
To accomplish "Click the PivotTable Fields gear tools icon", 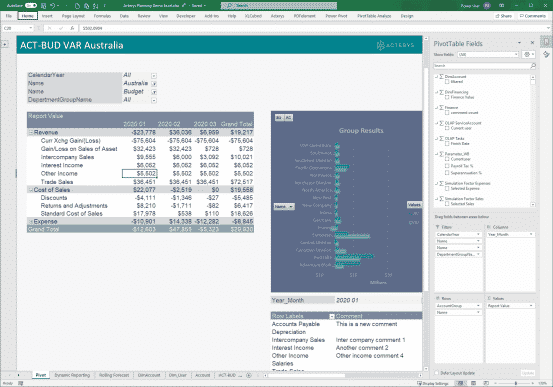I will [x=527, y=54].
